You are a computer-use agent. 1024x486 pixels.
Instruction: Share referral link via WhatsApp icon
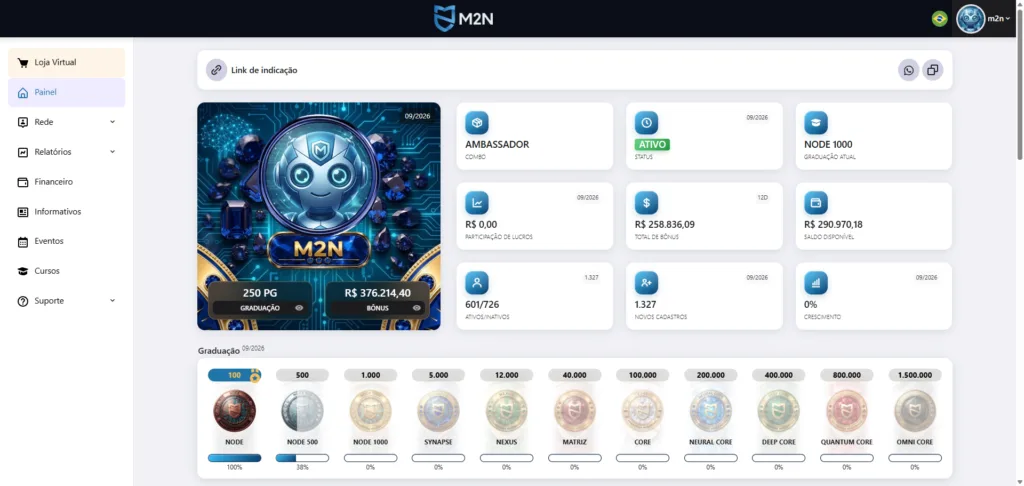[908, 70]
